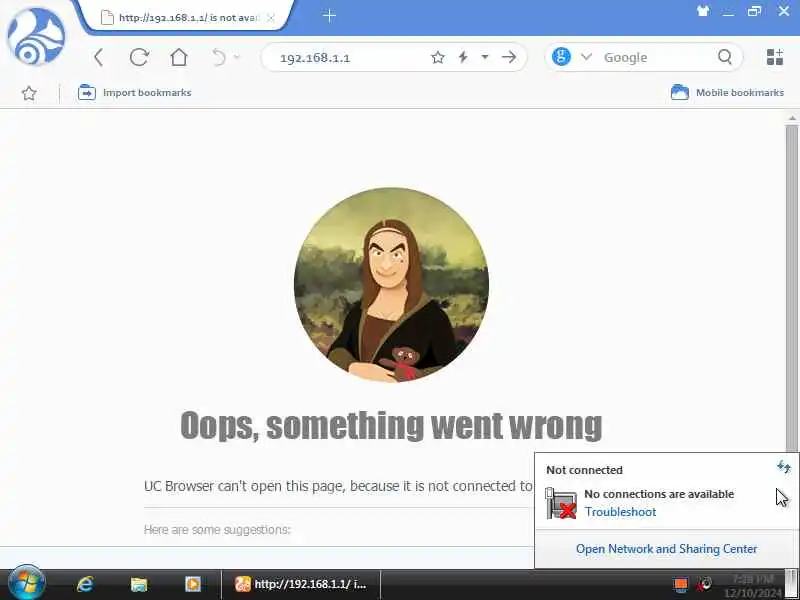Screen dimensions: 800x600
Task: Click the refresh networks icon in popup
Action: coord(783,466)
